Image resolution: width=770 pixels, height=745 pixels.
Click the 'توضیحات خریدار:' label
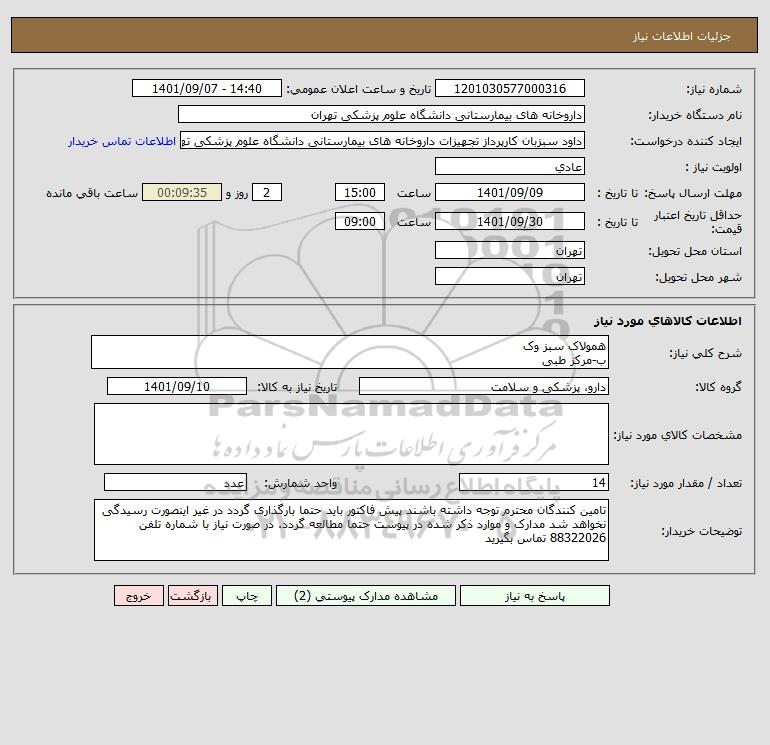tap(702, 531)
